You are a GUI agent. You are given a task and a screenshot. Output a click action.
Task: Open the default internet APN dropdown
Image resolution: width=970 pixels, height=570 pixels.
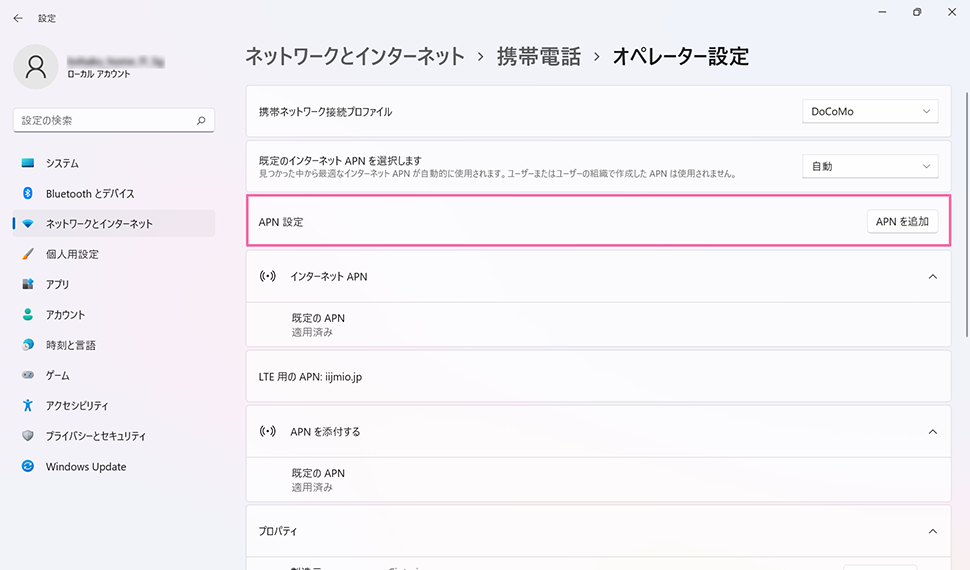870,166
